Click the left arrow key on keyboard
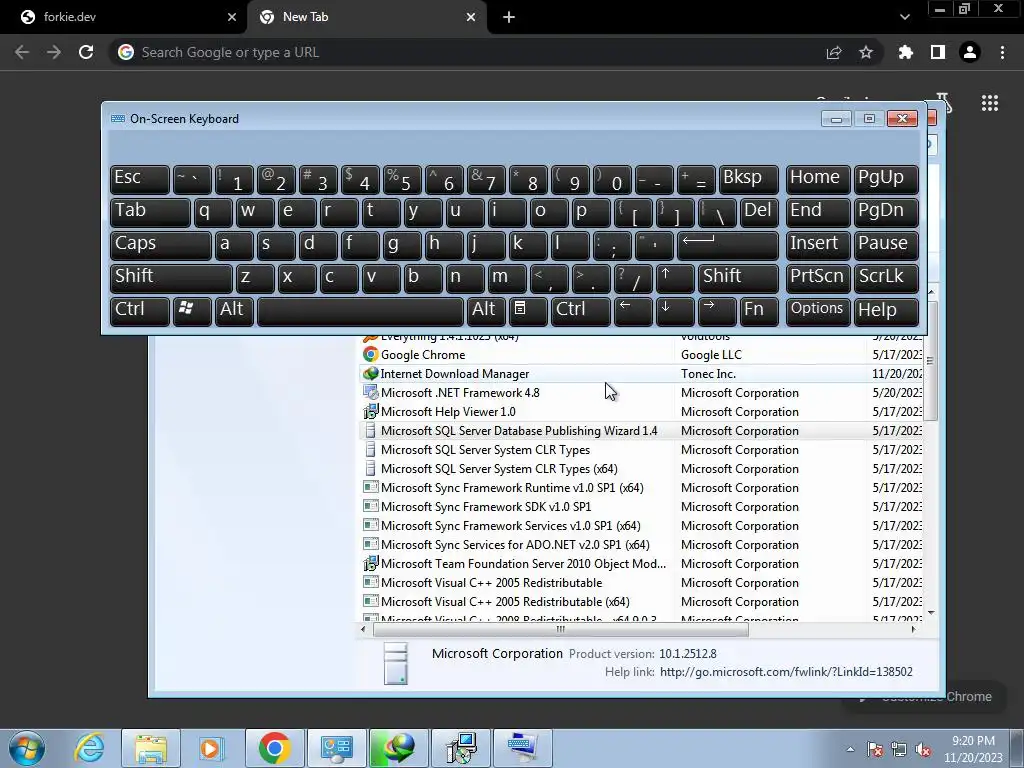The height and width of the screenshot is (768, 1024). pyautogui.click(x=633, y=311)
